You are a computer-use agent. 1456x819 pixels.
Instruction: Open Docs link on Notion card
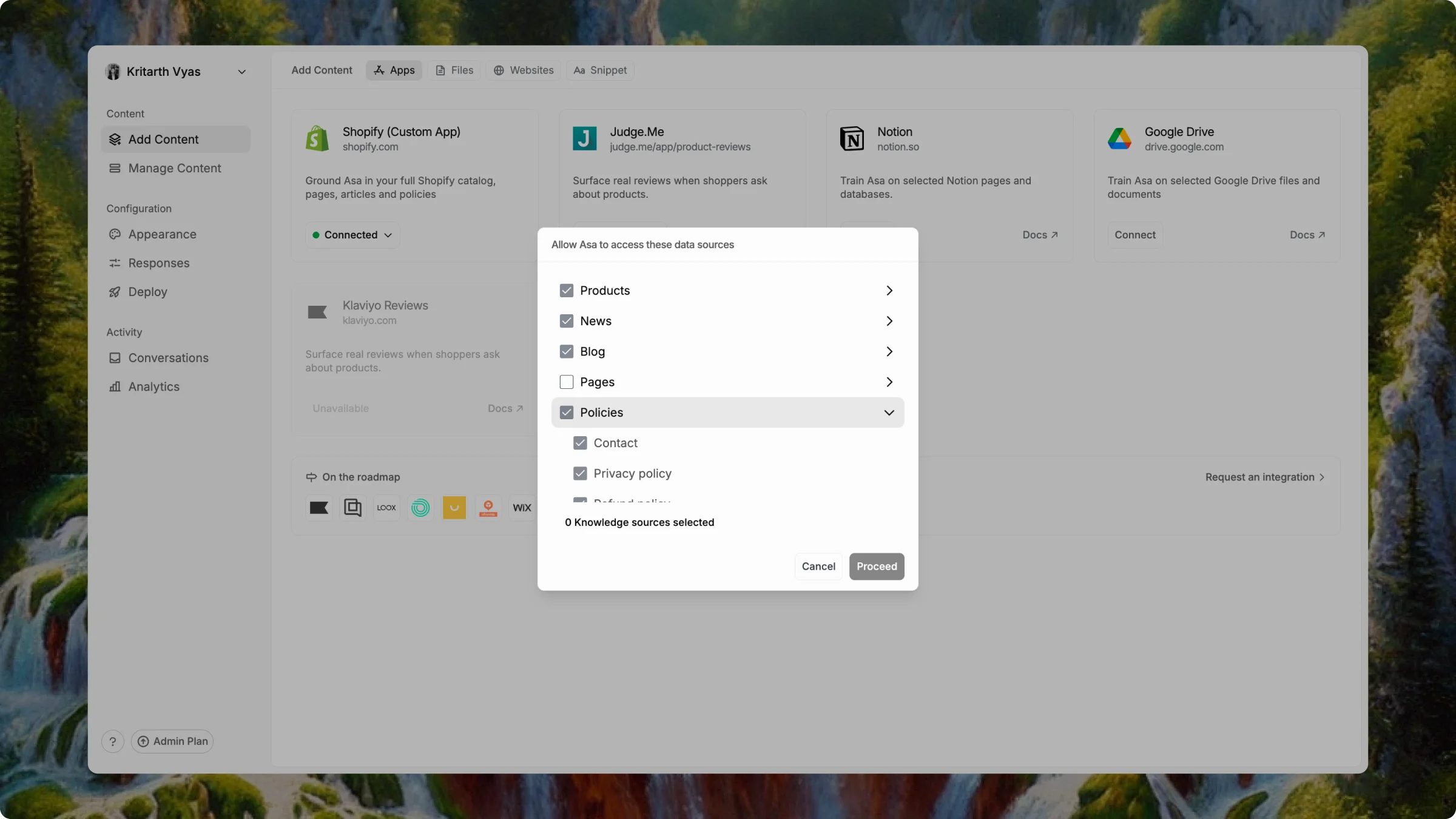[x=1040, y=235]
